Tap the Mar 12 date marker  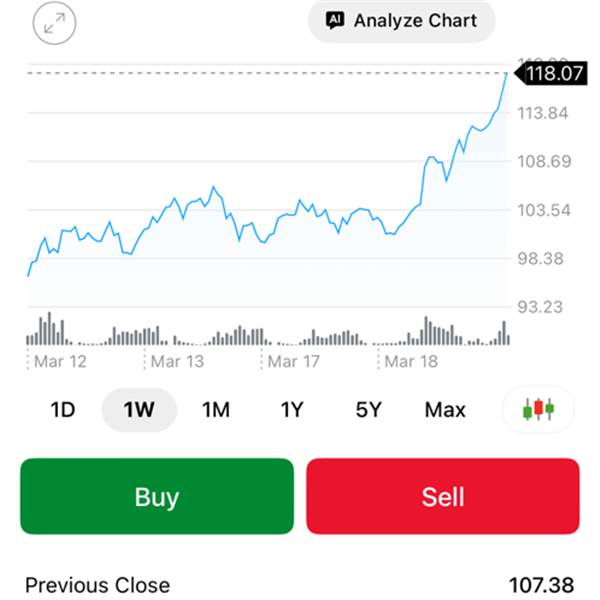60,361
